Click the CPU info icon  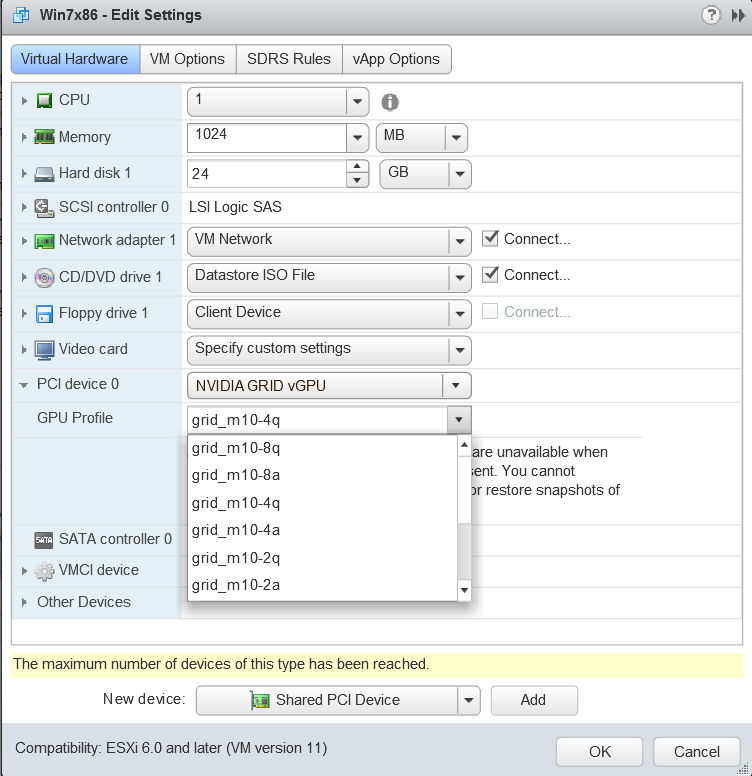pos(390,102)
